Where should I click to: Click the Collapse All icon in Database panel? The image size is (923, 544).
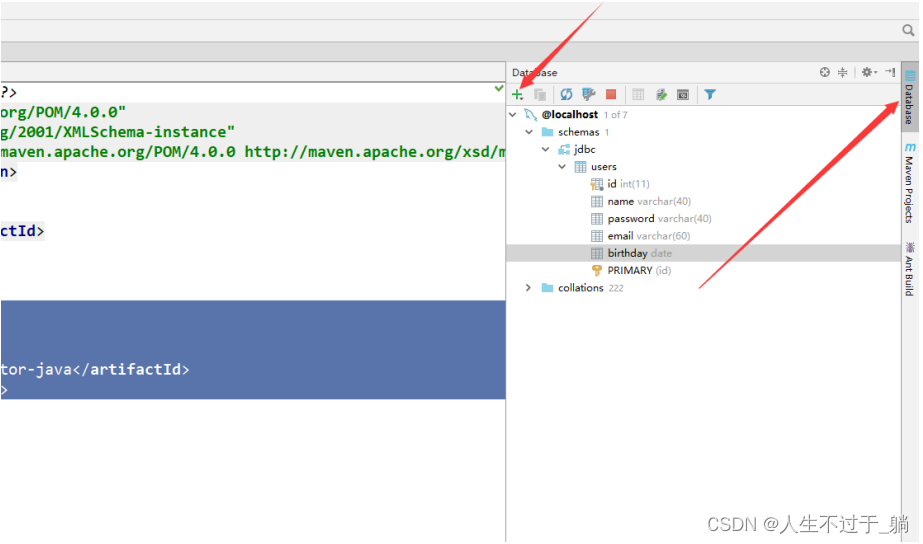point(842,72)
